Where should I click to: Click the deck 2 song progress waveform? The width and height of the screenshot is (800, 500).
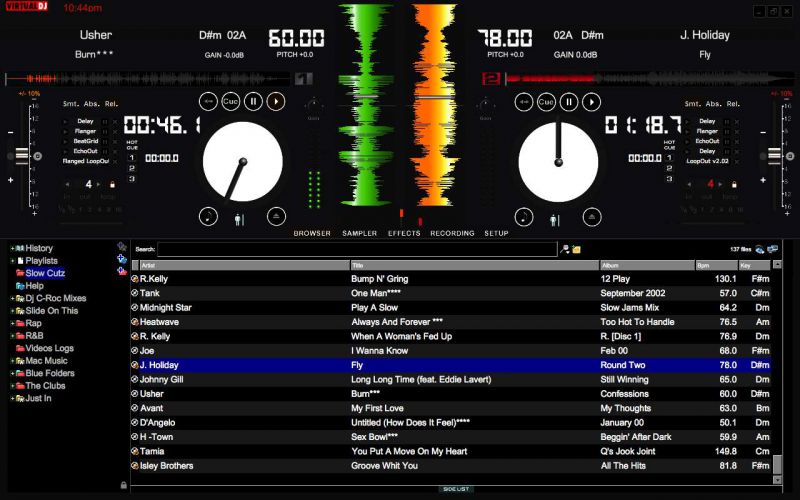tap(651, 79)
